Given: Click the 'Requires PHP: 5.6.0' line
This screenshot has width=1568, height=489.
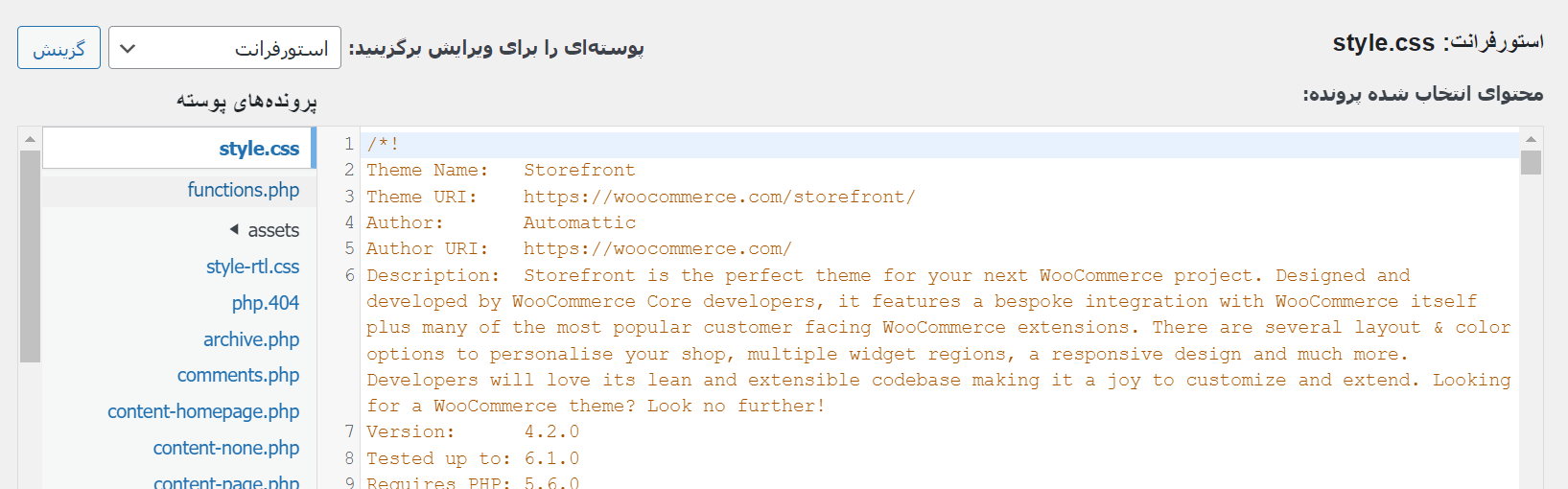Looking at the screenshot, I should point(473,482).
